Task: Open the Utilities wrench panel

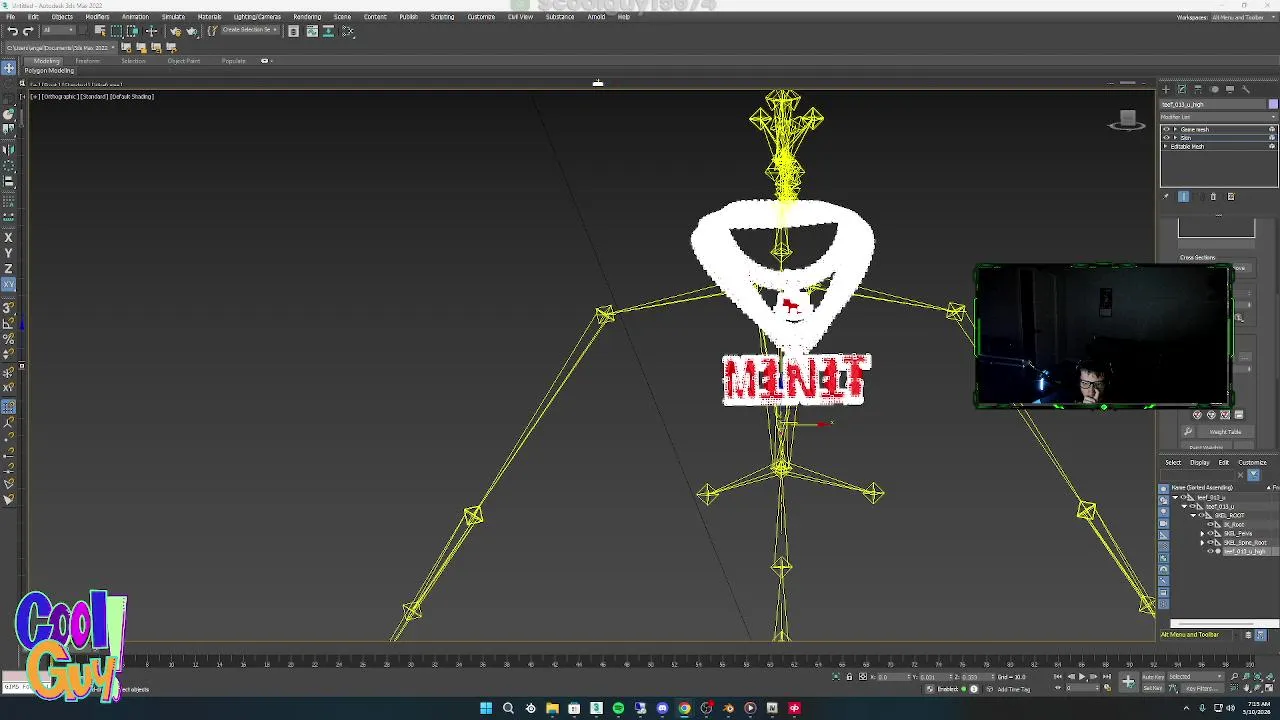Action: pyautogui.click(x=1246, y=89)
